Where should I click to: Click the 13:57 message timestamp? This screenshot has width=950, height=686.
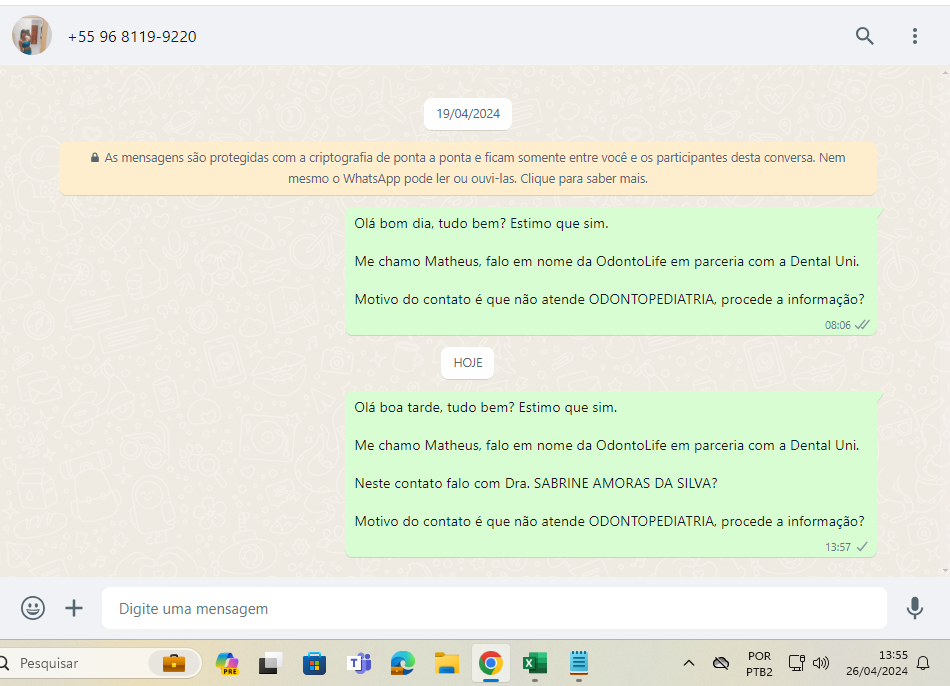coord(837,547)
